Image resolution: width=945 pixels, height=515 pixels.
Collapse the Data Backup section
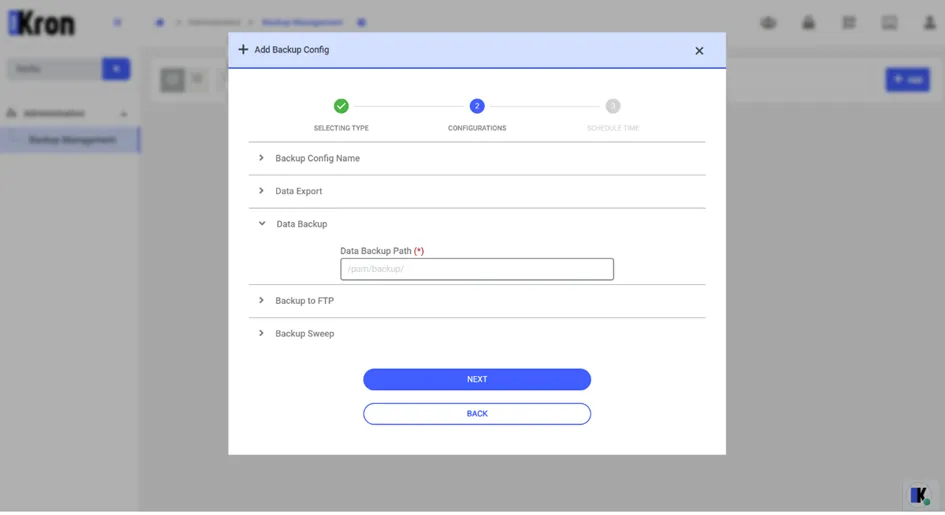point(477,224)
